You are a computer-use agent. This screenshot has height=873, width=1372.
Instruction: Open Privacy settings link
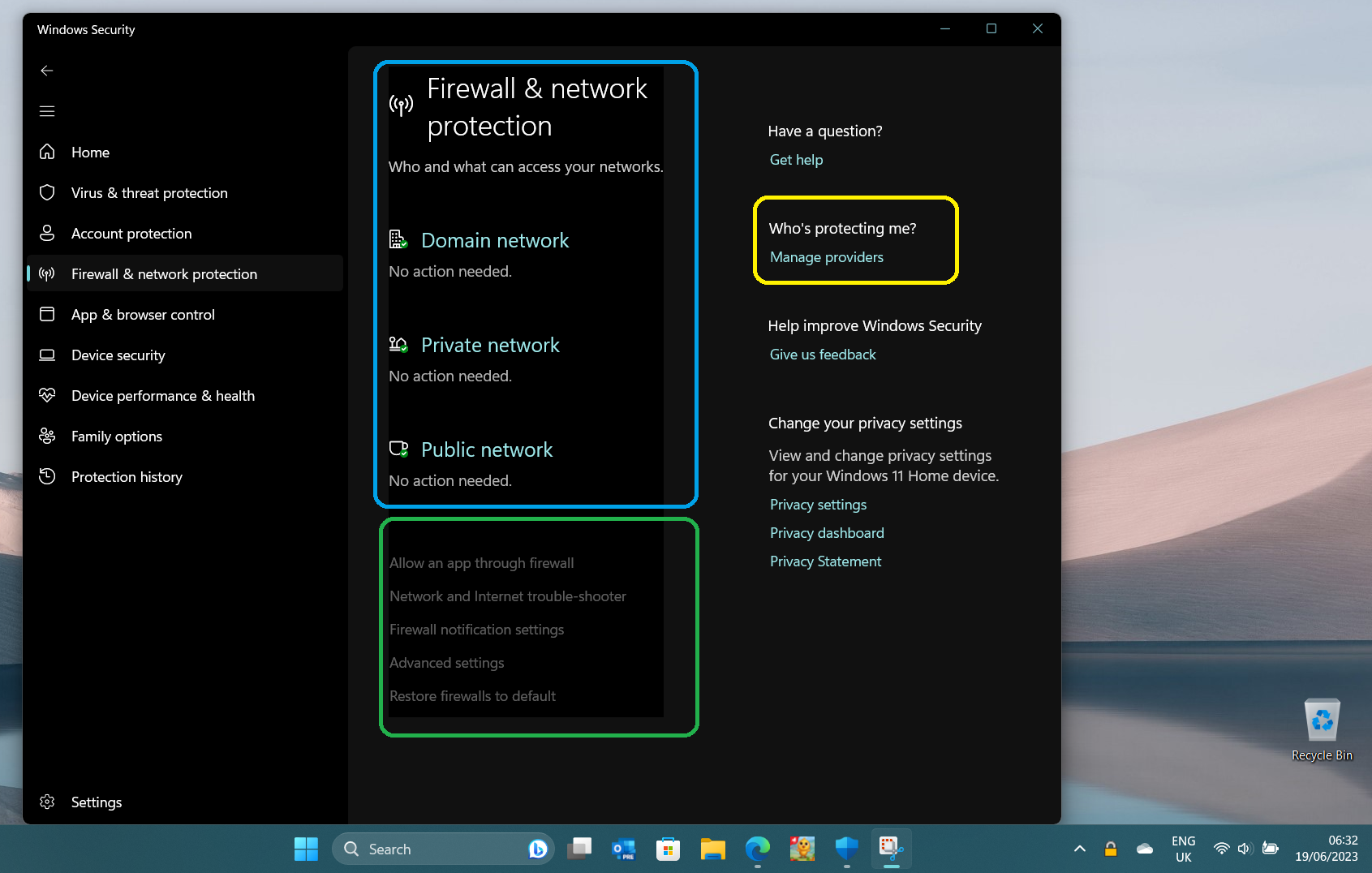pos(819,505)
